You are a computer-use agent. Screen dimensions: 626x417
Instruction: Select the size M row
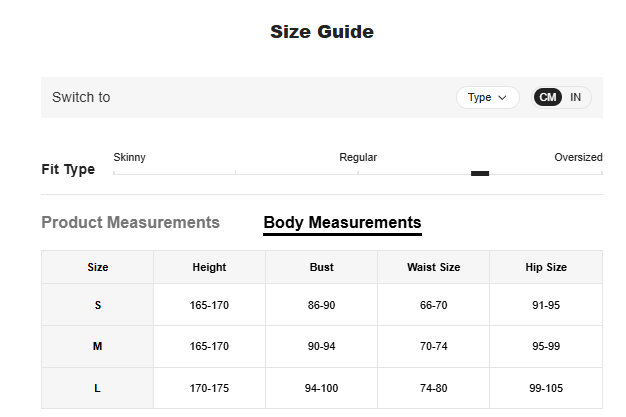click(98, 346)
